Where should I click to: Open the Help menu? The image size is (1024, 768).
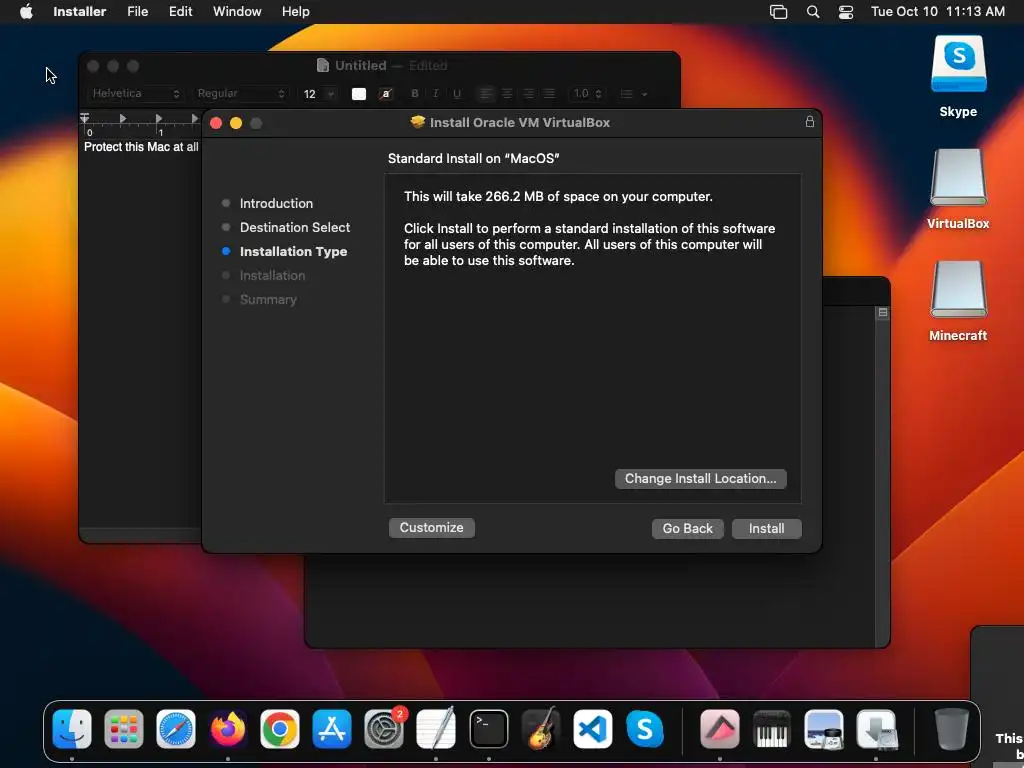(295, 11)
